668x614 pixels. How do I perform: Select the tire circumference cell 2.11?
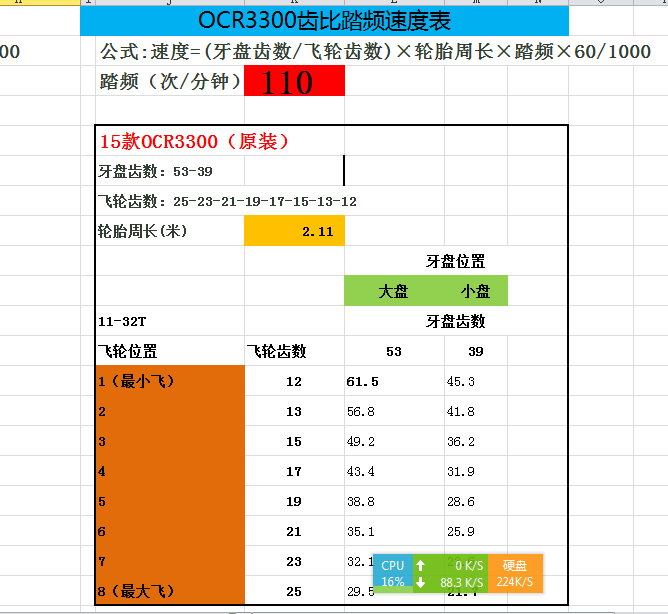pyautogui.click(x=294, y=231)
